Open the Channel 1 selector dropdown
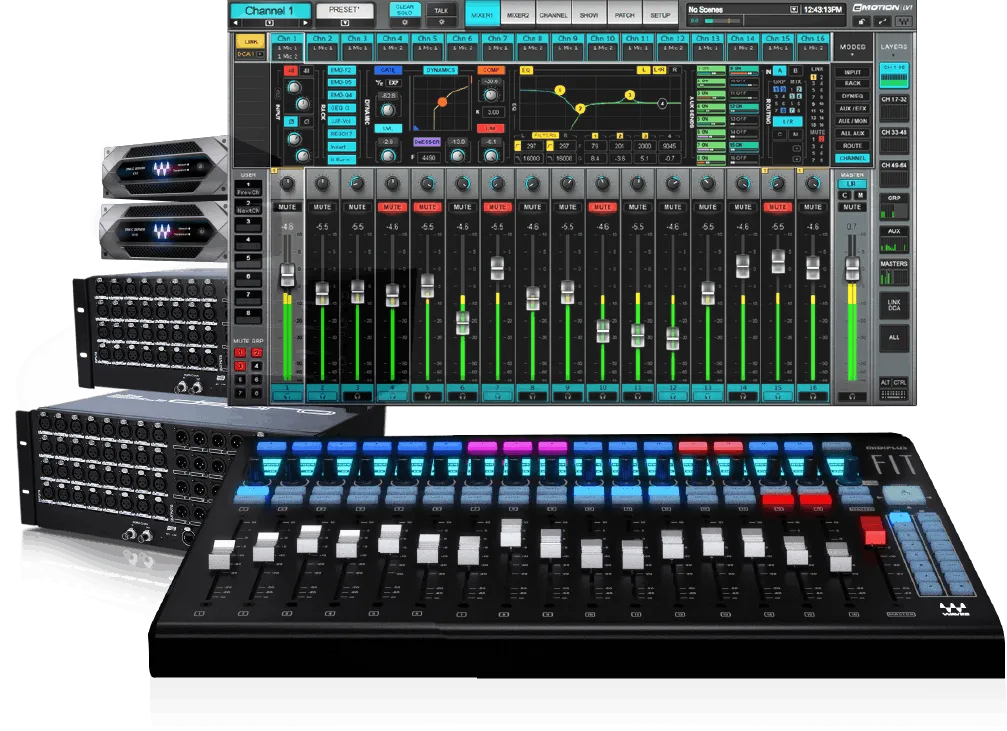Image resolution: width=1007 pixels, height=731 pixels. [x=270, y=21]
